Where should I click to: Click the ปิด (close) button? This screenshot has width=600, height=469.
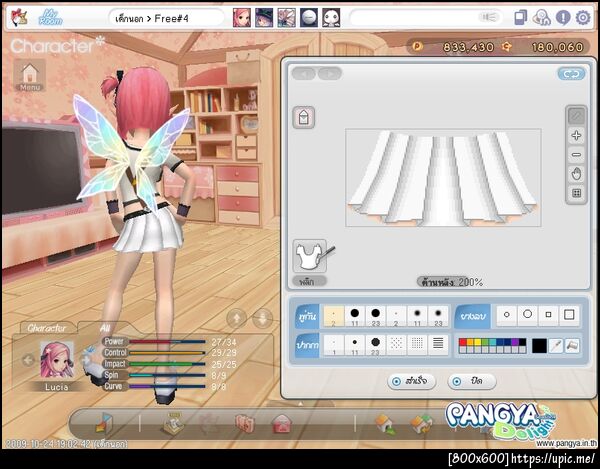click(472, 381)
